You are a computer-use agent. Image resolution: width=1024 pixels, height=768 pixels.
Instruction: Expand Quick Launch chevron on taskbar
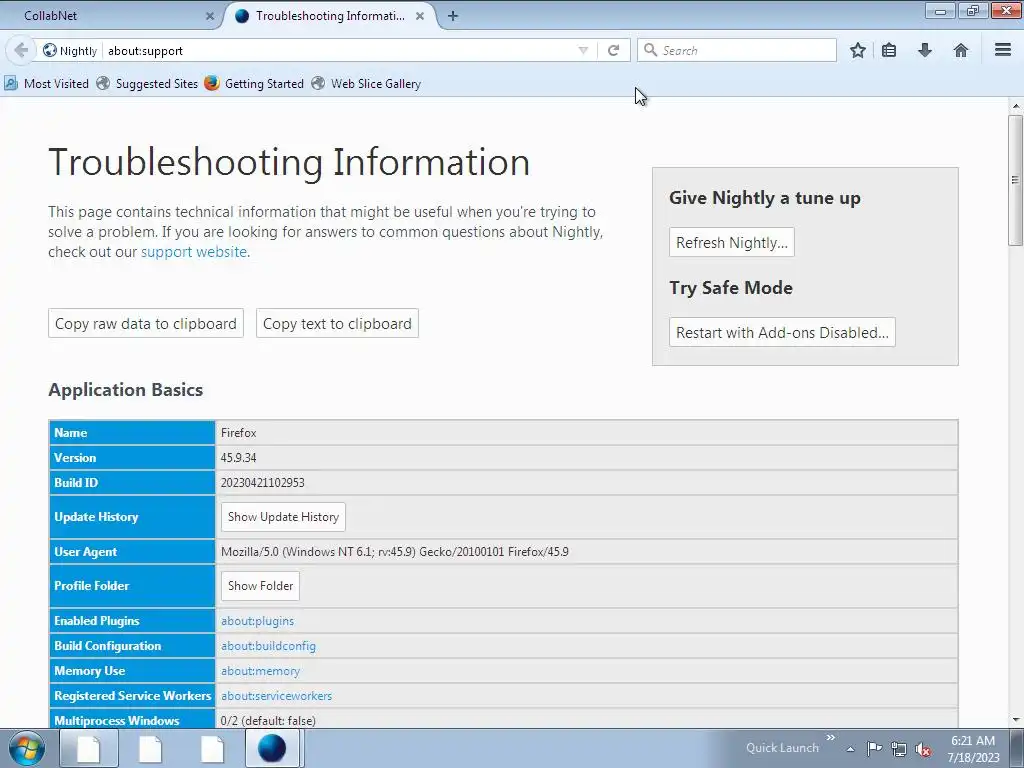(830, 738)
